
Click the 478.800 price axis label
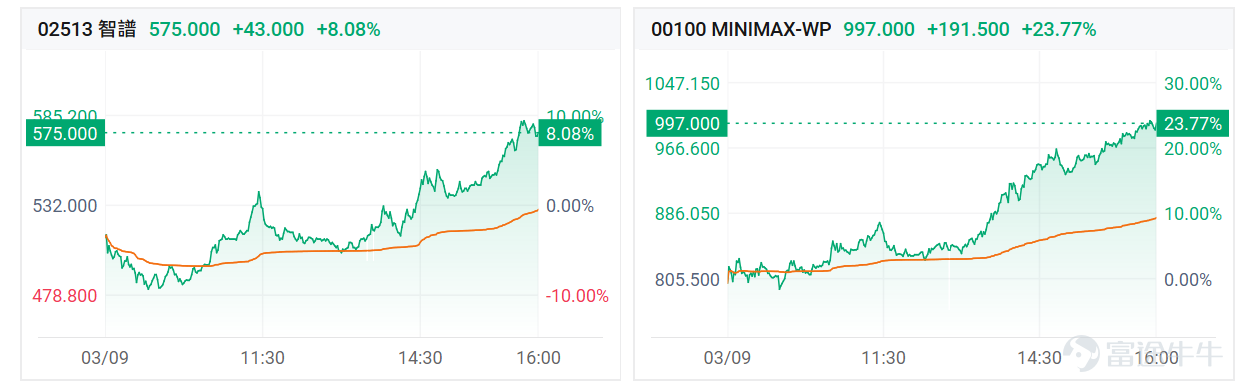pos(66,296)
